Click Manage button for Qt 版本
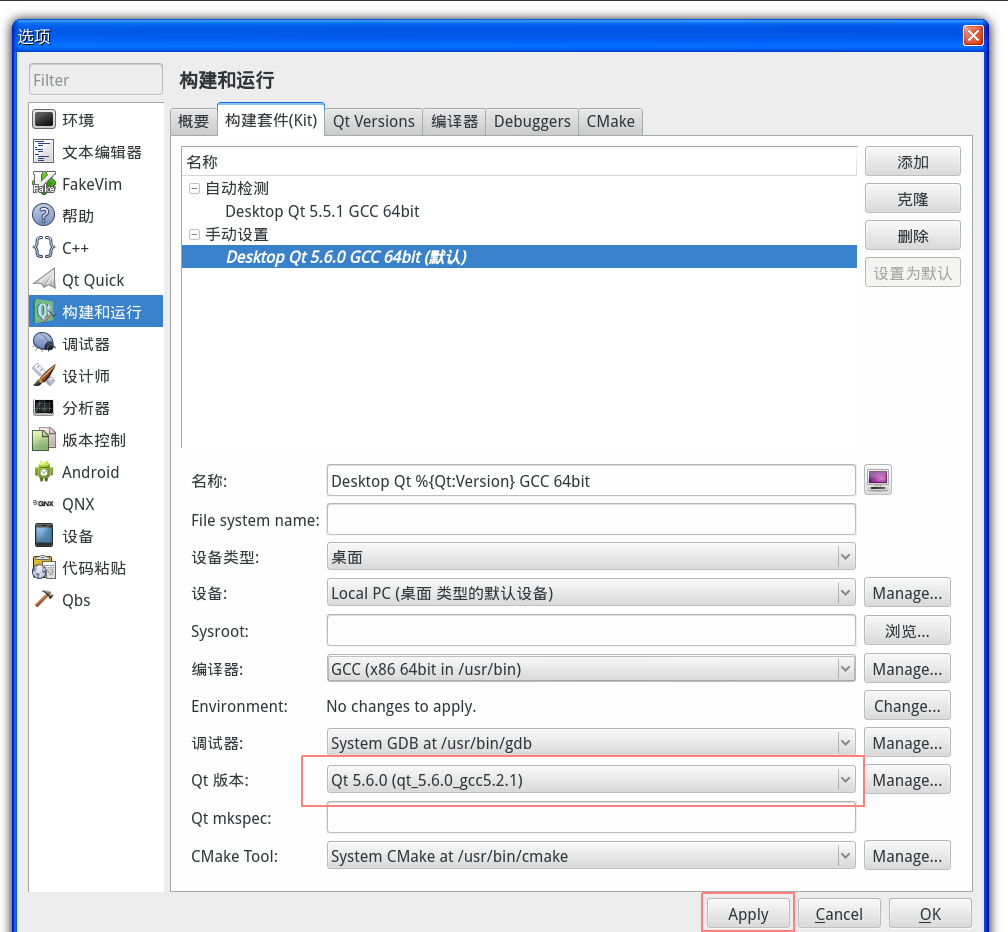The image size is (1008, 932). [x=907, y=780]
